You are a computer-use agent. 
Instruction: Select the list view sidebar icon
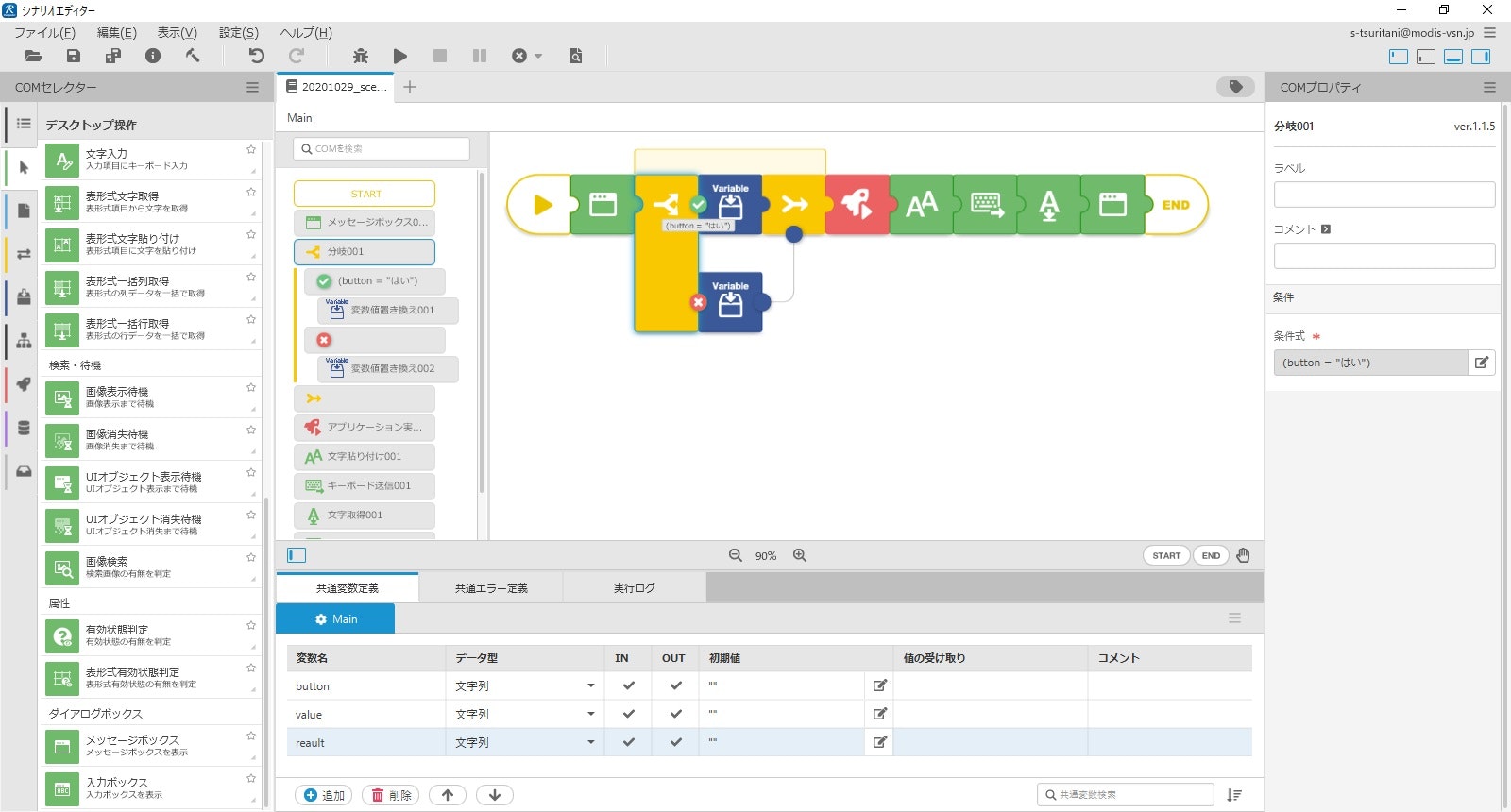[24, 124]
